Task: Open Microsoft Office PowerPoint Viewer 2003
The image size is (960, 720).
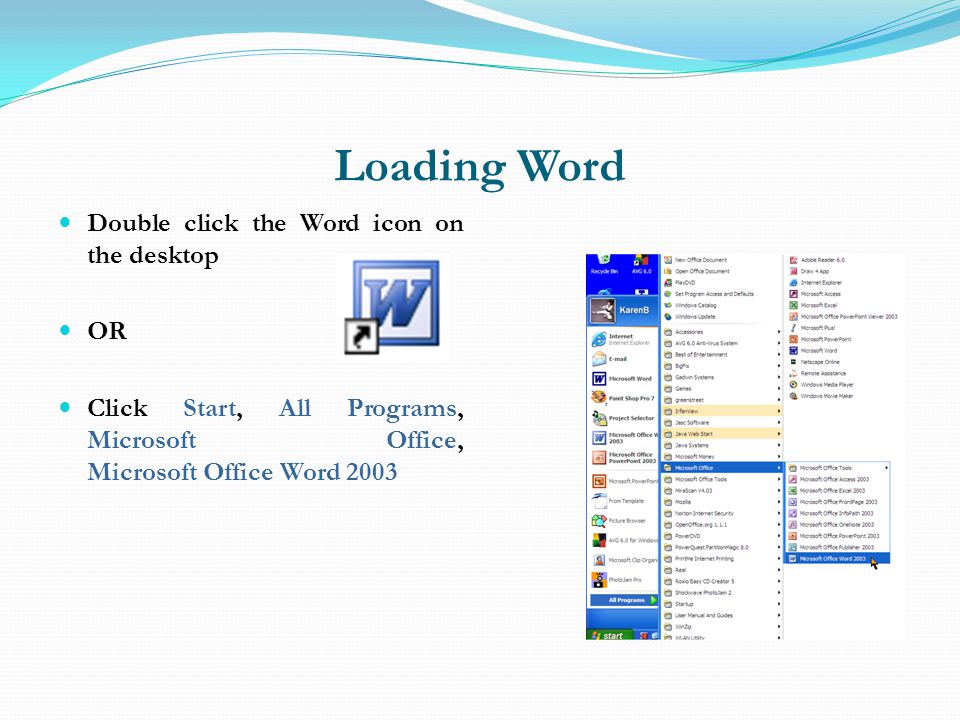Action: 844,317
